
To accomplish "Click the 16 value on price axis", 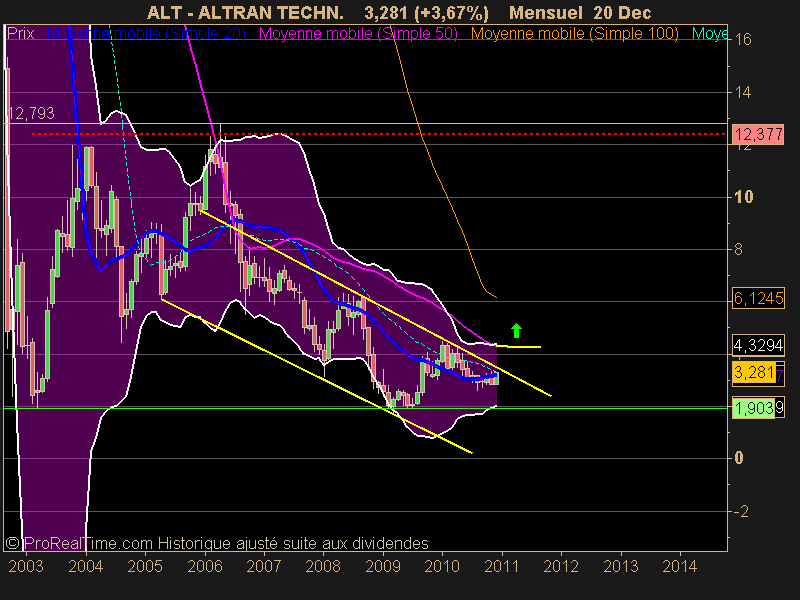I will (x=743, y=39).
